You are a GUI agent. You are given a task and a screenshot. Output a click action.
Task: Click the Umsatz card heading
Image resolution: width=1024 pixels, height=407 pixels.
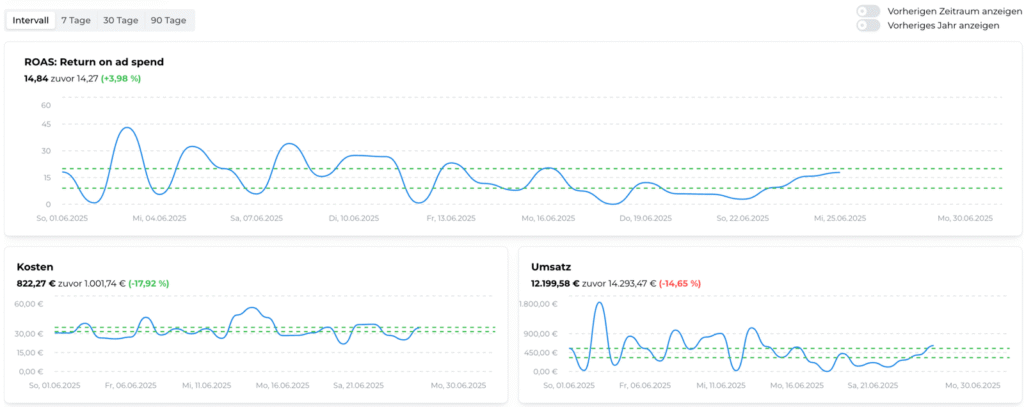[551, 267]
